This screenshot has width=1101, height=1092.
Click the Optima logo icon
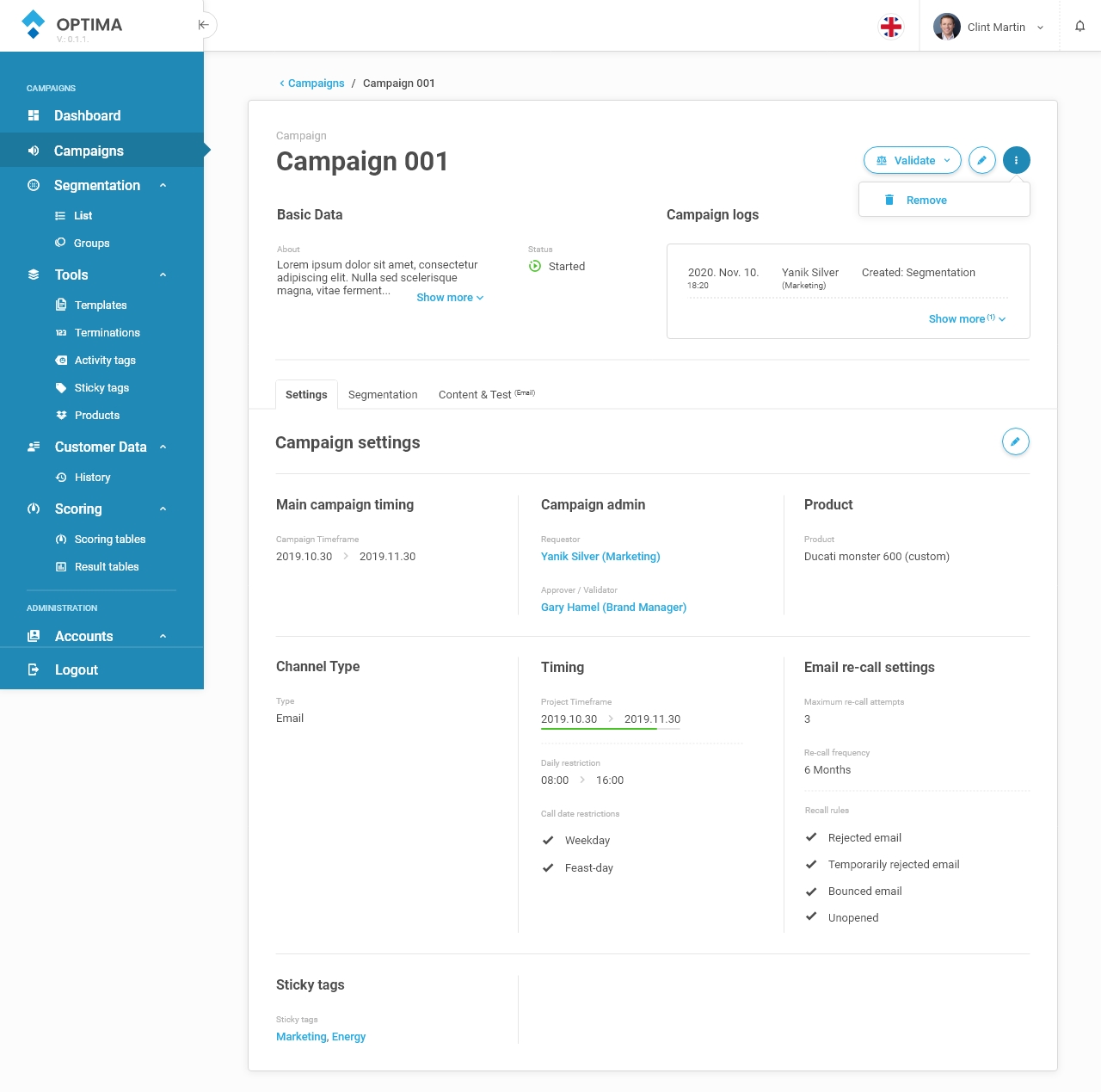pos(33,24)
